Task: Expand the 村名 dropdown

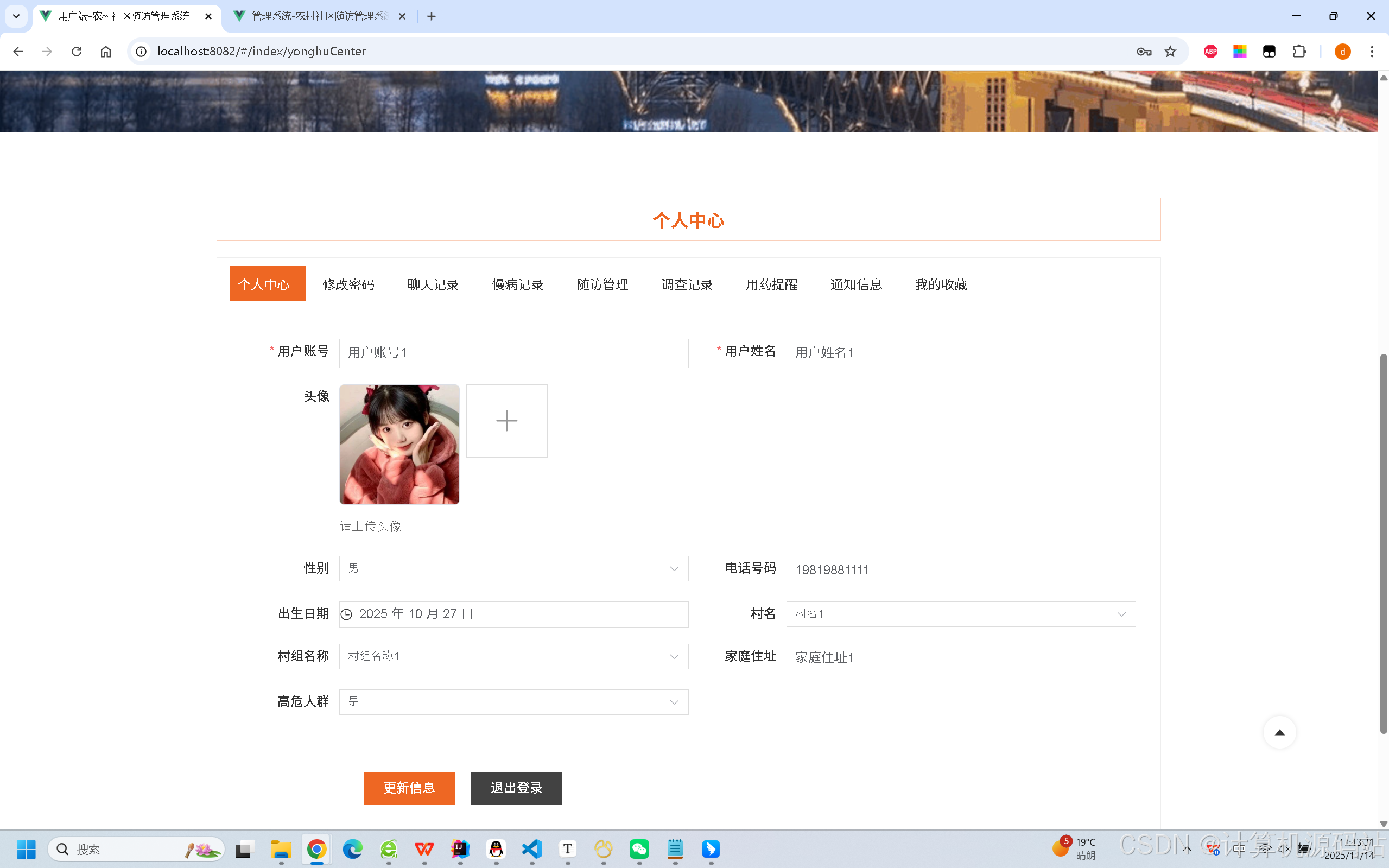Action: [961, 614]
